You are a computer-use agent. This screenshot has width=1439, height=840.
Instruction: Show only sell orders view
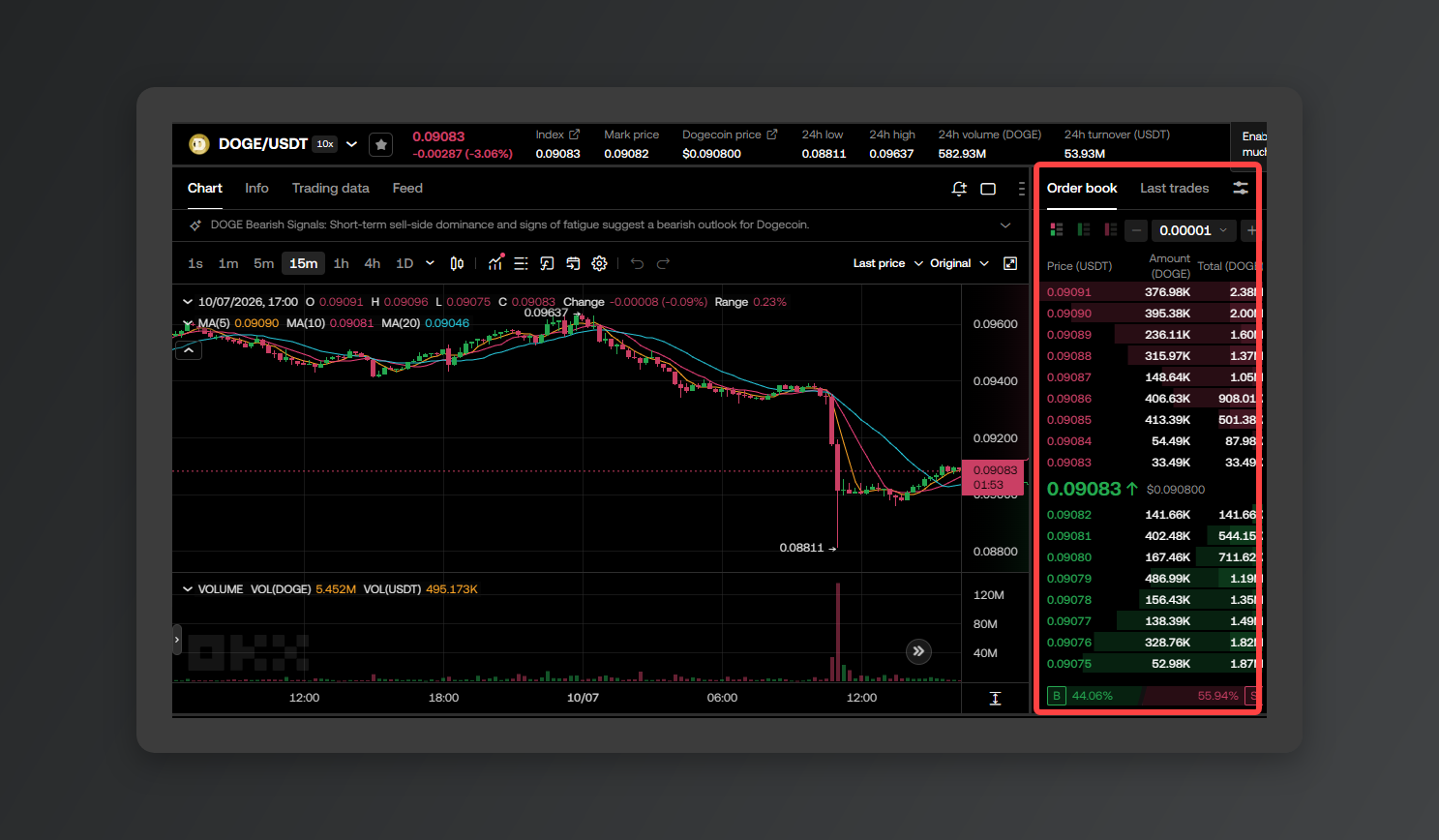(x=1111, y=229)
